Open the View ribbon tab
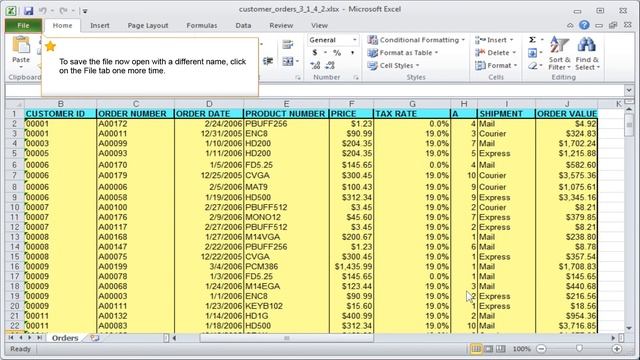This screenshot has width=640, height=360. click(319, 25)
